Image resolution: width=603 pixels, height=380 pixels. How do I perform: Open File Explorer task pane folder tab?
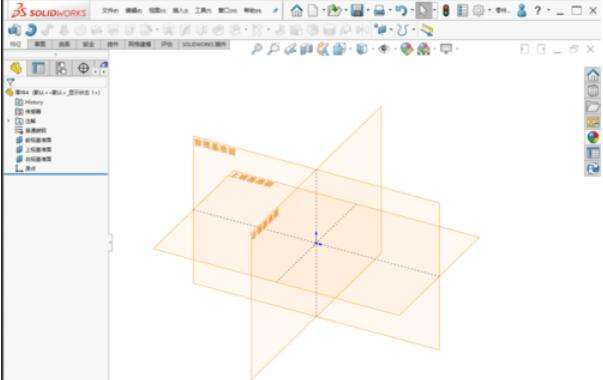pos(593,107)
